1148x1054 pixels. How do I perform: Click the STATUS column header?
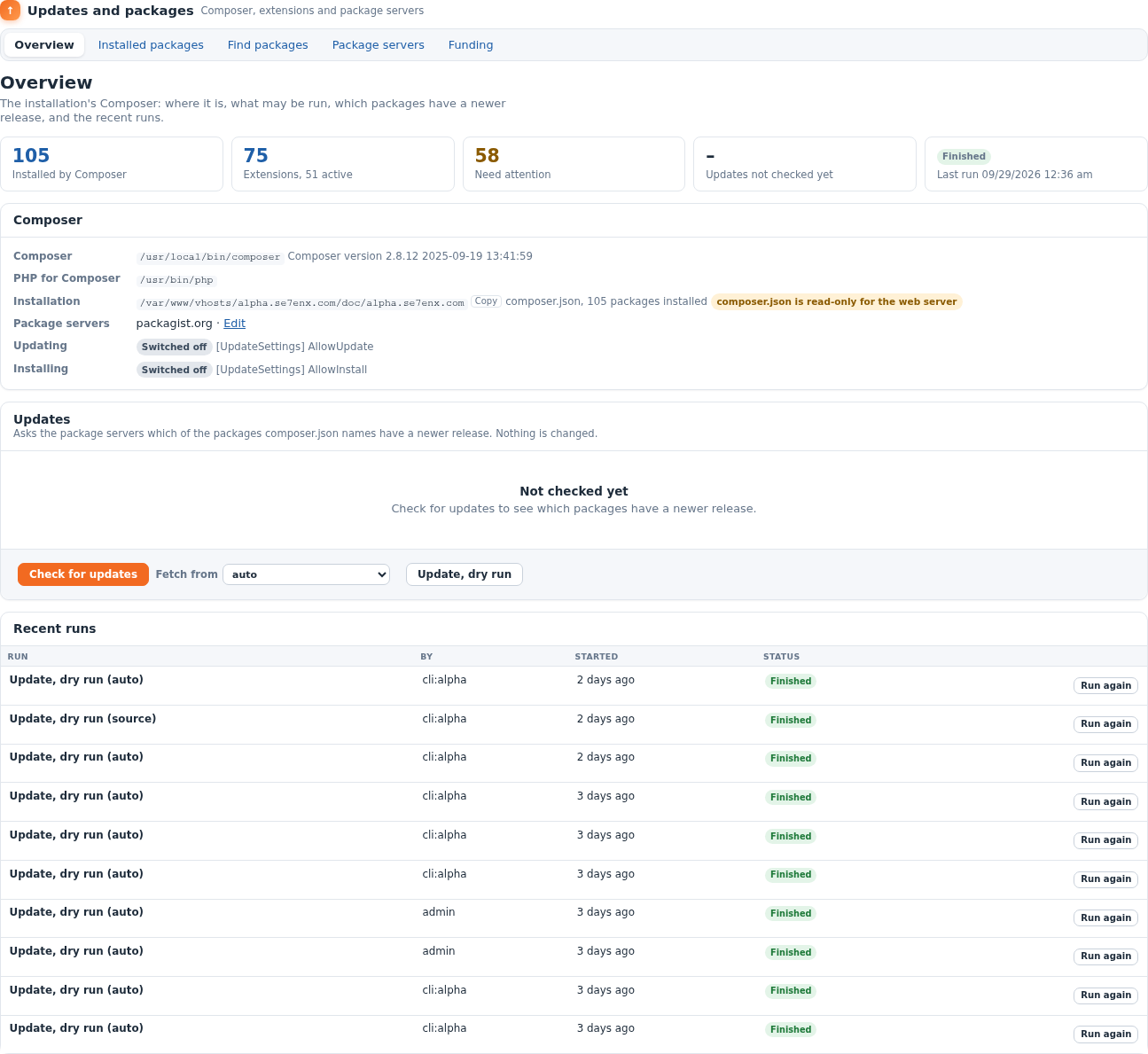click(781, 657)
